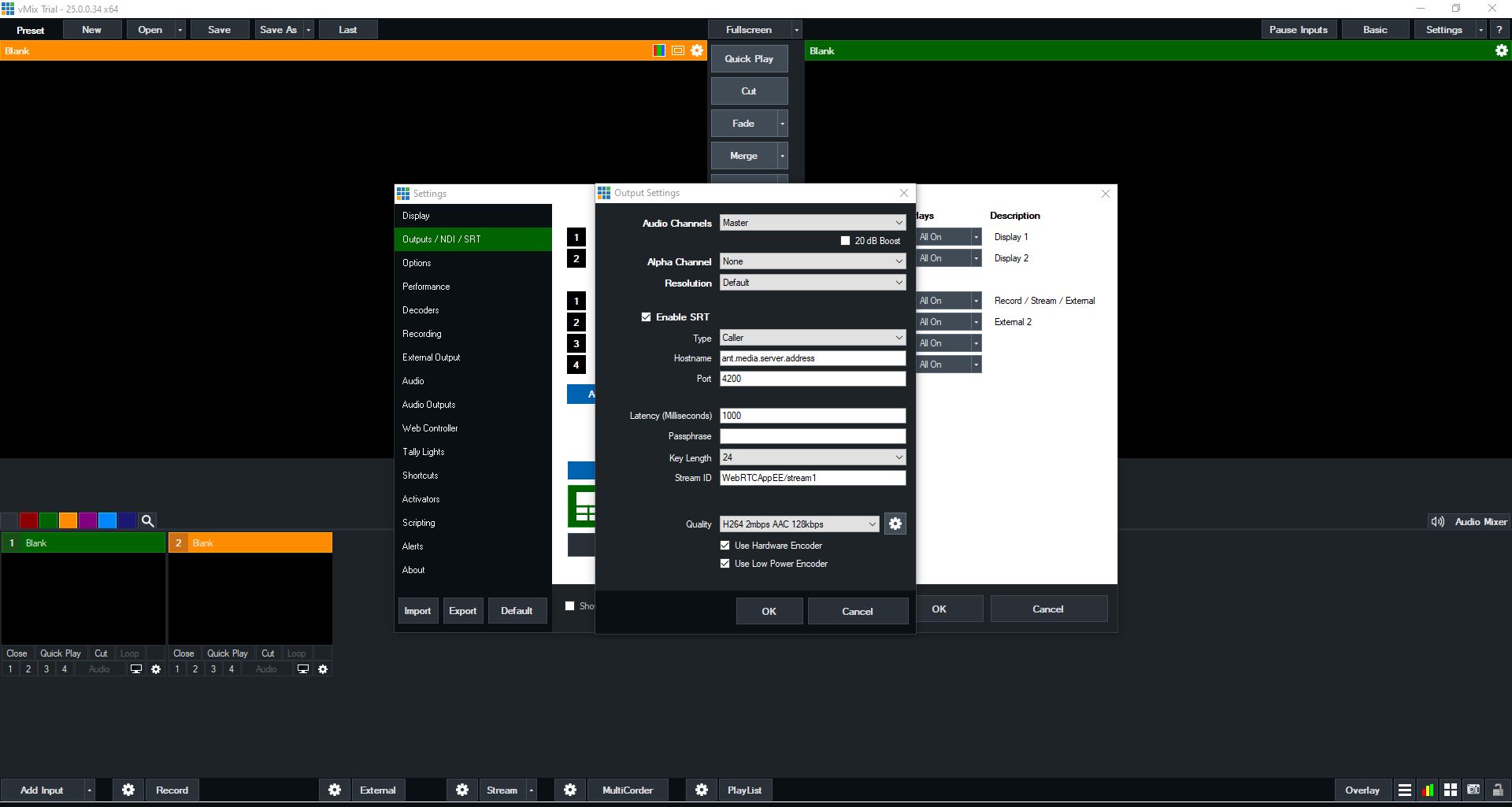The image size is (1512, 807).
Task: Toggle overlay 1 on input 1
Action: click(x=10, y=669)
